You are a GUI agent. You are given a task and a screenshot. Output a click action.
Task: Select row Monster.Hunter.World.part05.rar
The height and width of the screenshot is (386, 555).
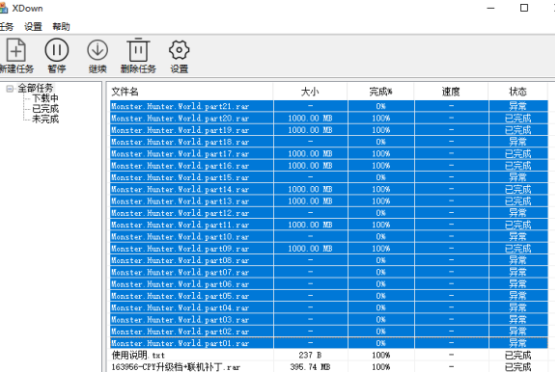point(329,296)
